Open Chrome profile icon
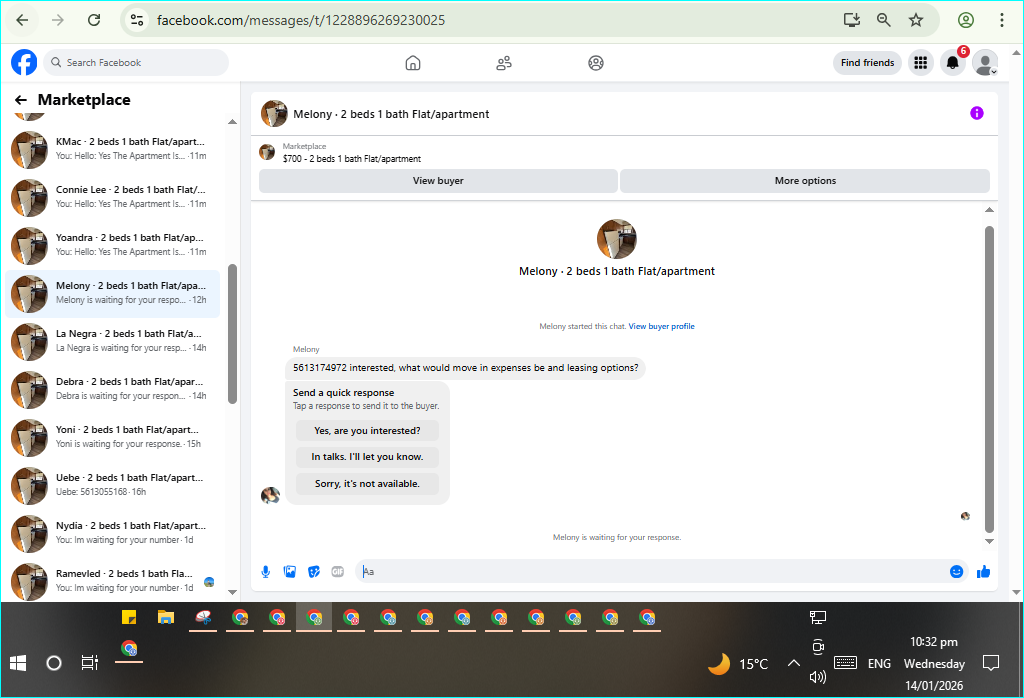The image size is (1024, 698). [966, 20]
